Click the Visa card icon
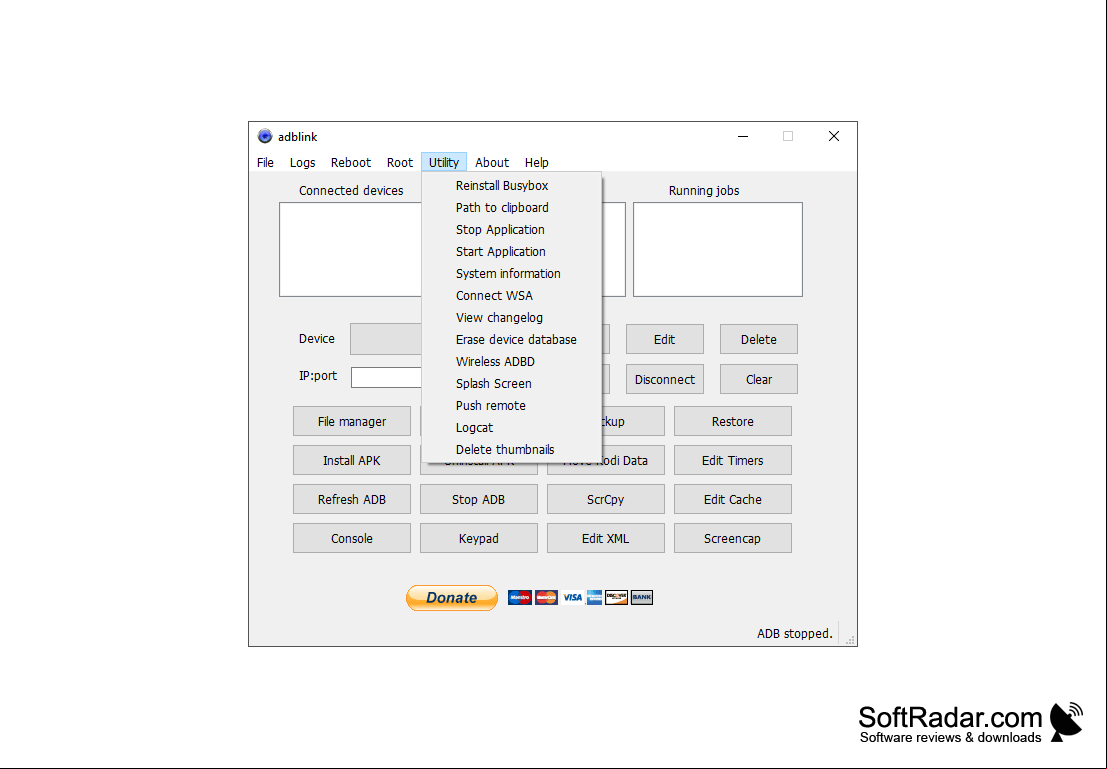This screenshot has width=1107, height=769. (573, 597)
